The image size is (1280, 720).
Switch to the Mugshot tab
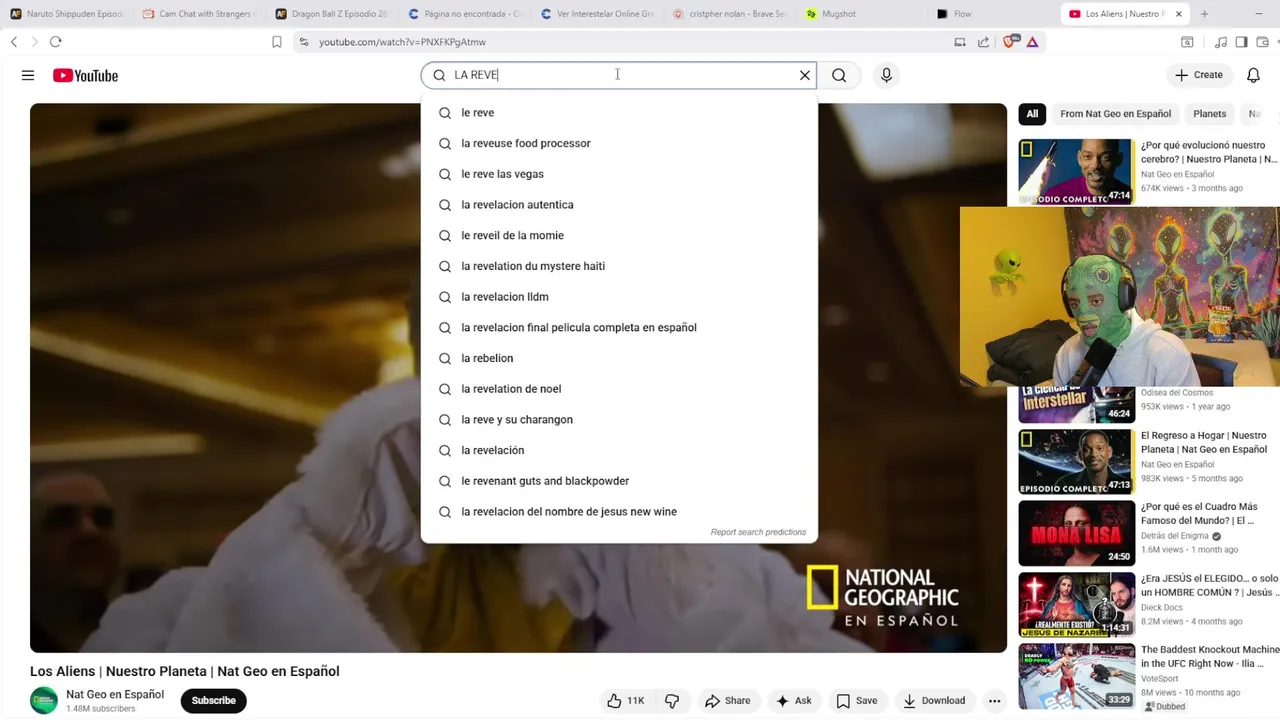pos(864,14)
